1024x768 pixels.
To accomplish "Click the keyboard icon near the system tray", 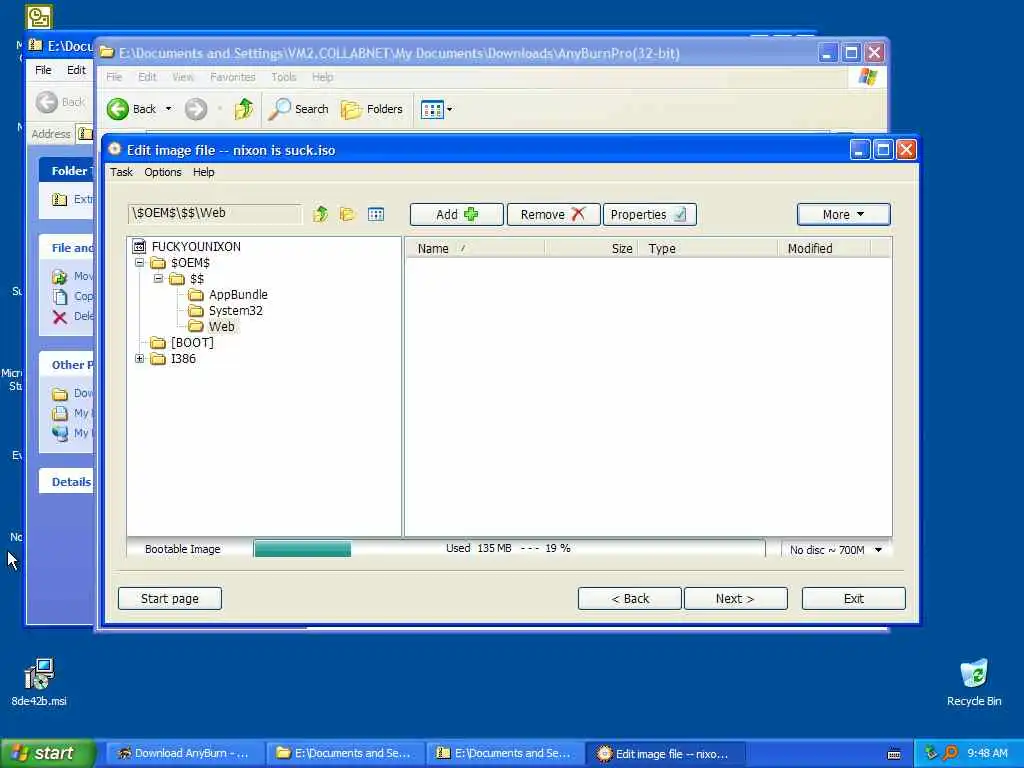I will [x=894, y=754].
